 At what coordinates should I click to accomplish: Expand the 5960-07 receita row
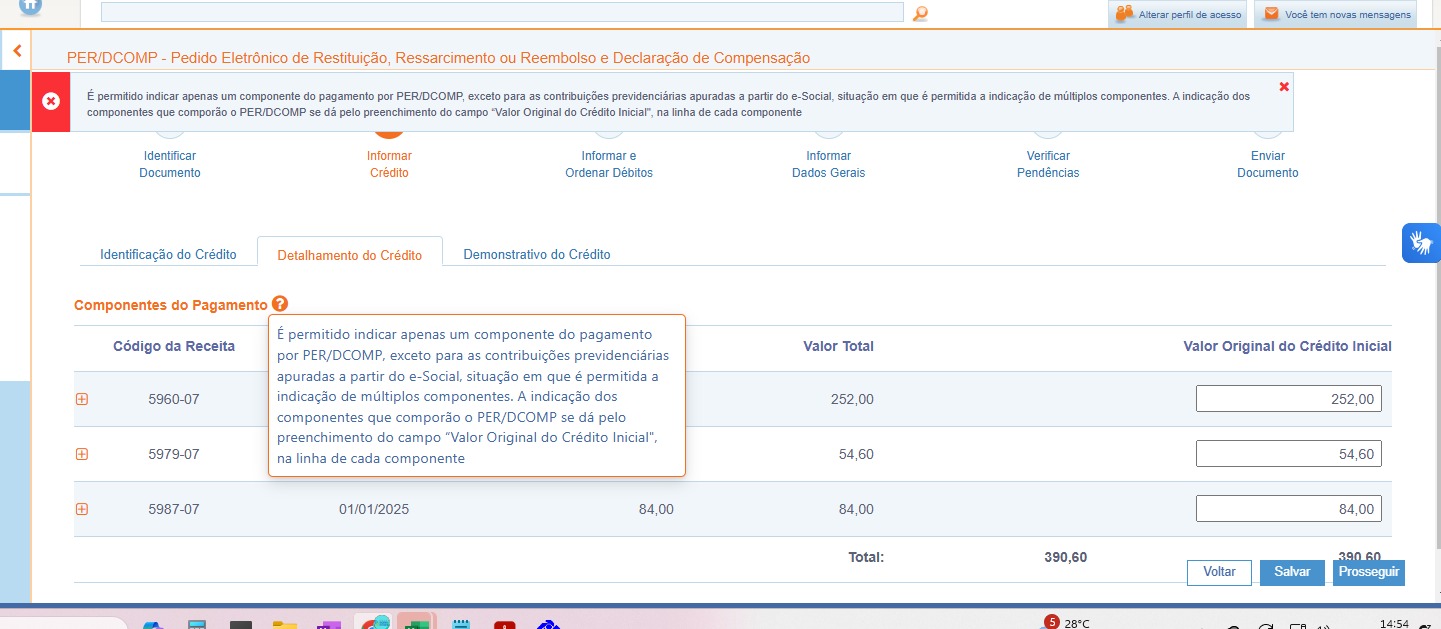82,399
